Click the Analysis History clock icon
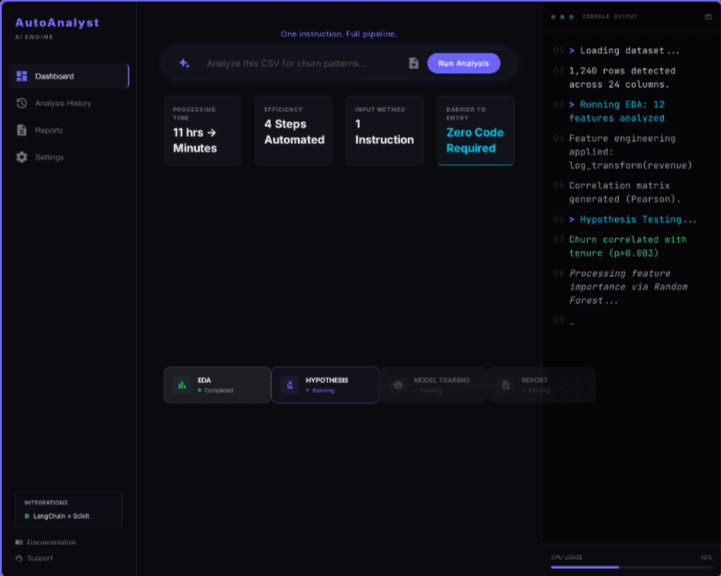721x576 pixels. click(x=22, y=103)
